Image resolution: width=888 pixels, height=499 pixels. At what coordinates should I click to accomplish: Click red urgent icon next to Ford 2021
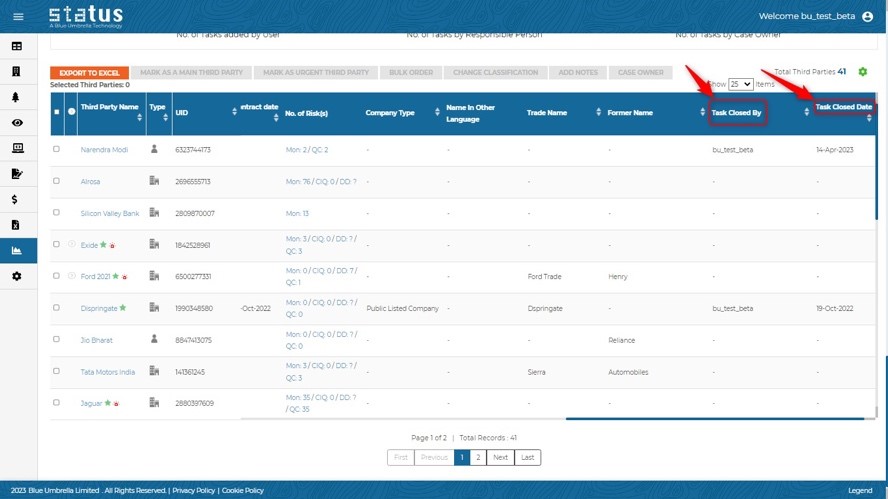(125, 277)
